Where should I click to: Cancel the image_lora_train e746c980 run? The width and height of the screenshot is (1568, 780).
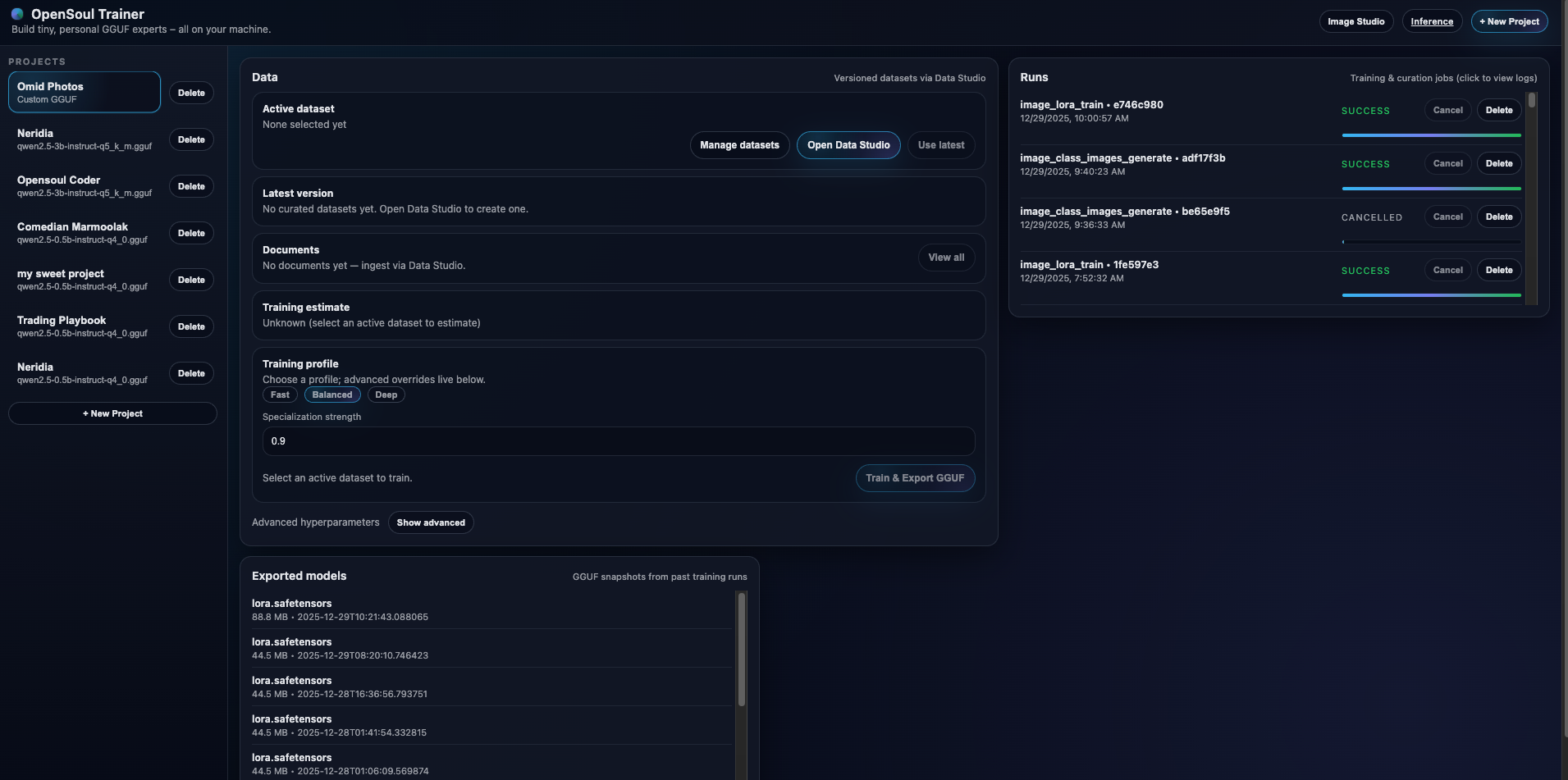[x=1447, y=110]
